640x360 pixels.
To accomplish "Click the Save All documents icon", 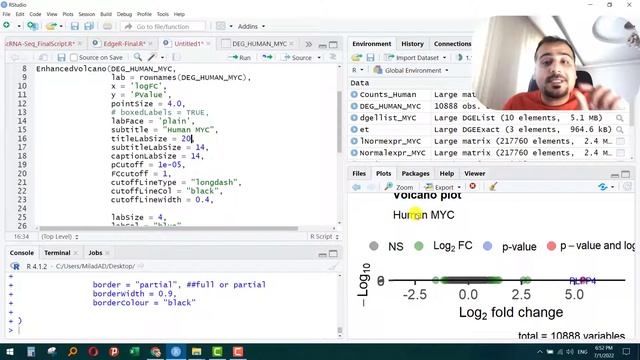I will 89,26.
